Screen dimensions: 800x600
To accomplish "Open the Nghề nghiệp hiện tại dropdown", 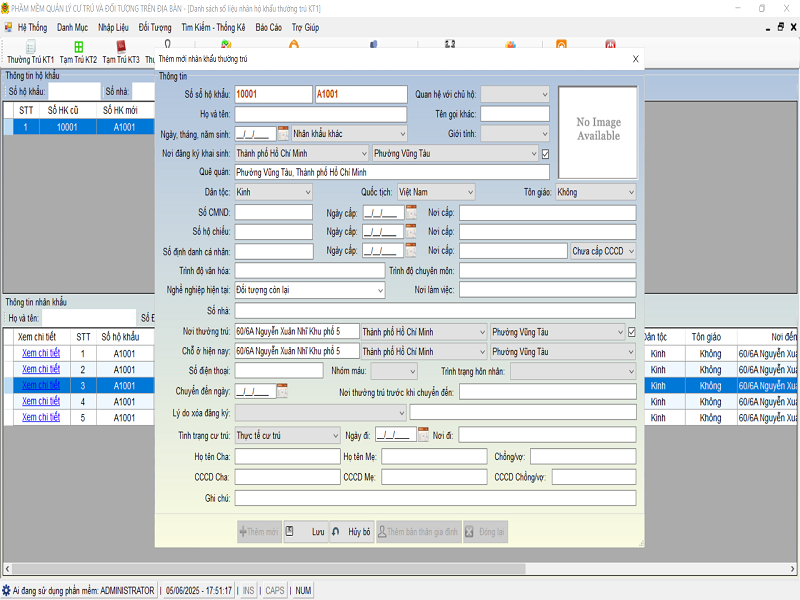I will (x=310, y=290).
